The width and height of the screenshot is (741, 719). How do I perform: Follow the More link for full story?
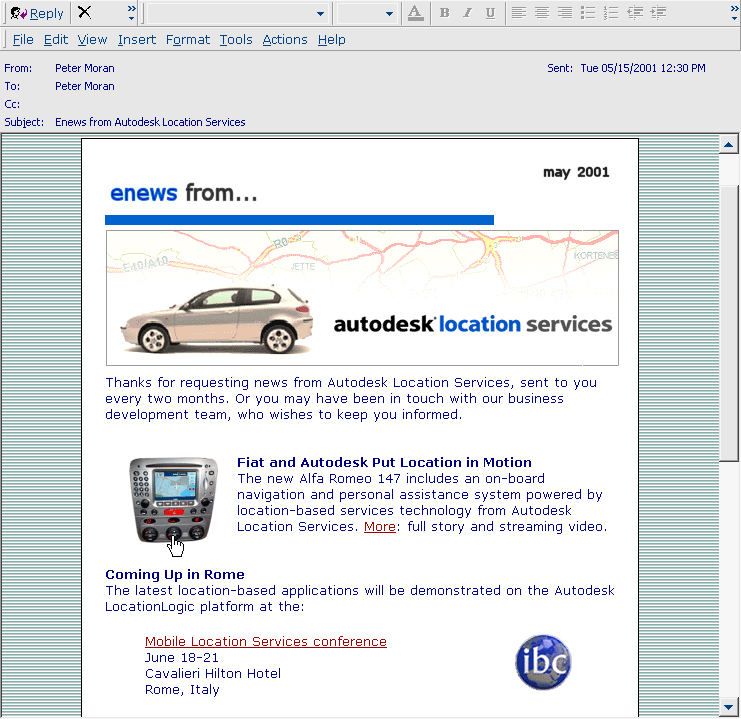379,527
